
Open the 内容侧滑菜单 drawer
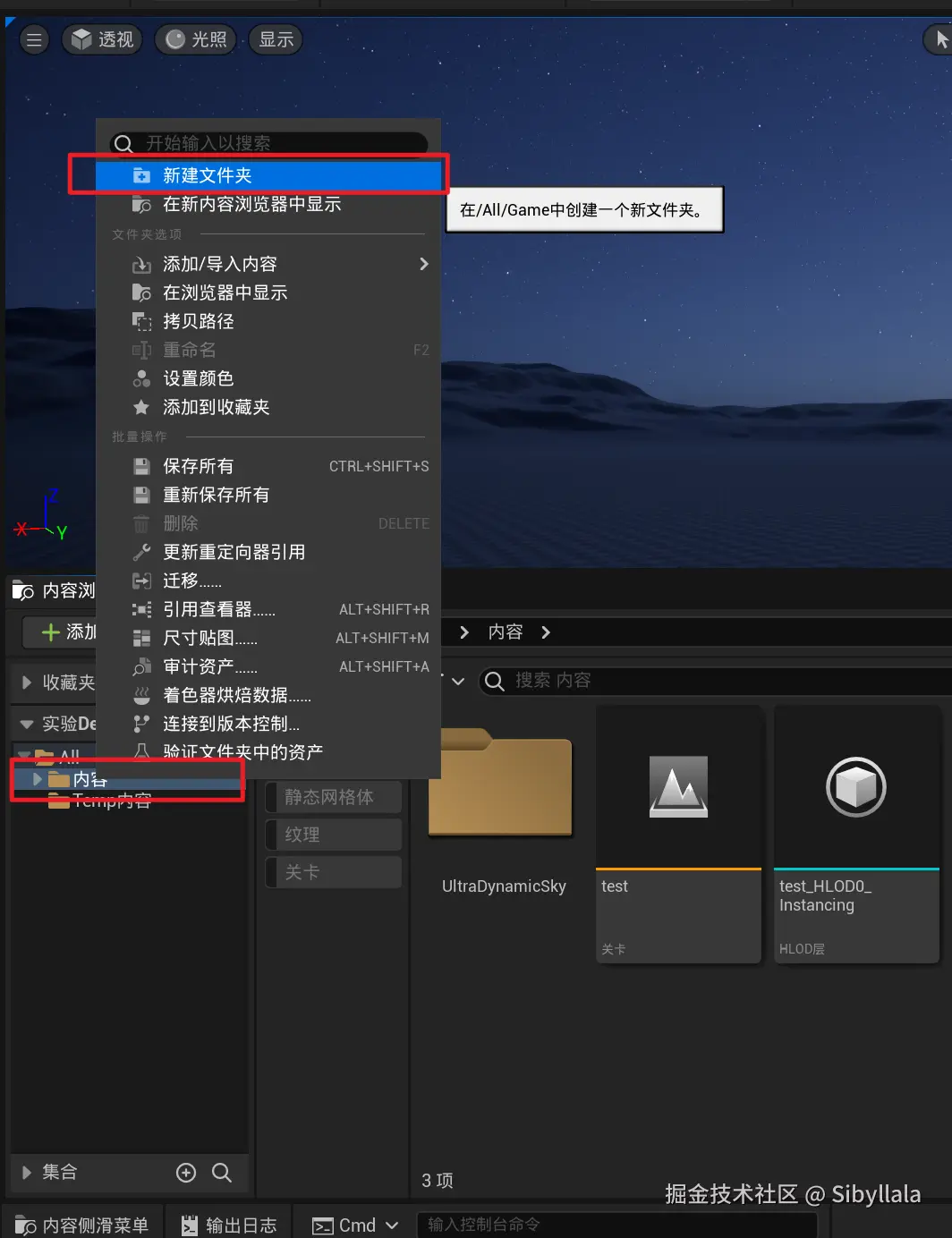pyautogui.click(x=81, y=1225)
